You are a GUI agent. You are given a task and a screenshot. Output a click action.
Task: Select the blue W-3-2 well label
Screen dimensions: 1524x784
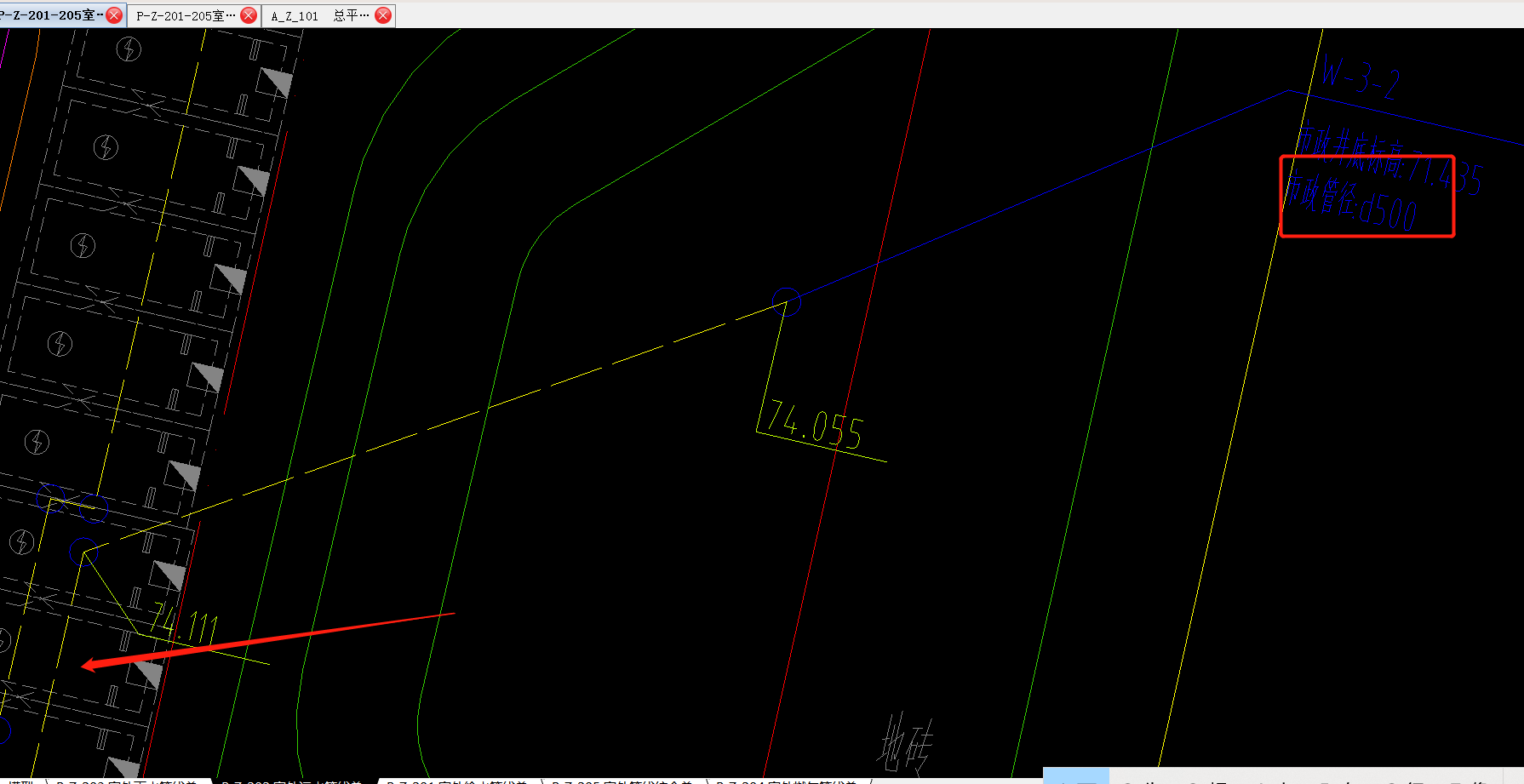coord(1361,79)
